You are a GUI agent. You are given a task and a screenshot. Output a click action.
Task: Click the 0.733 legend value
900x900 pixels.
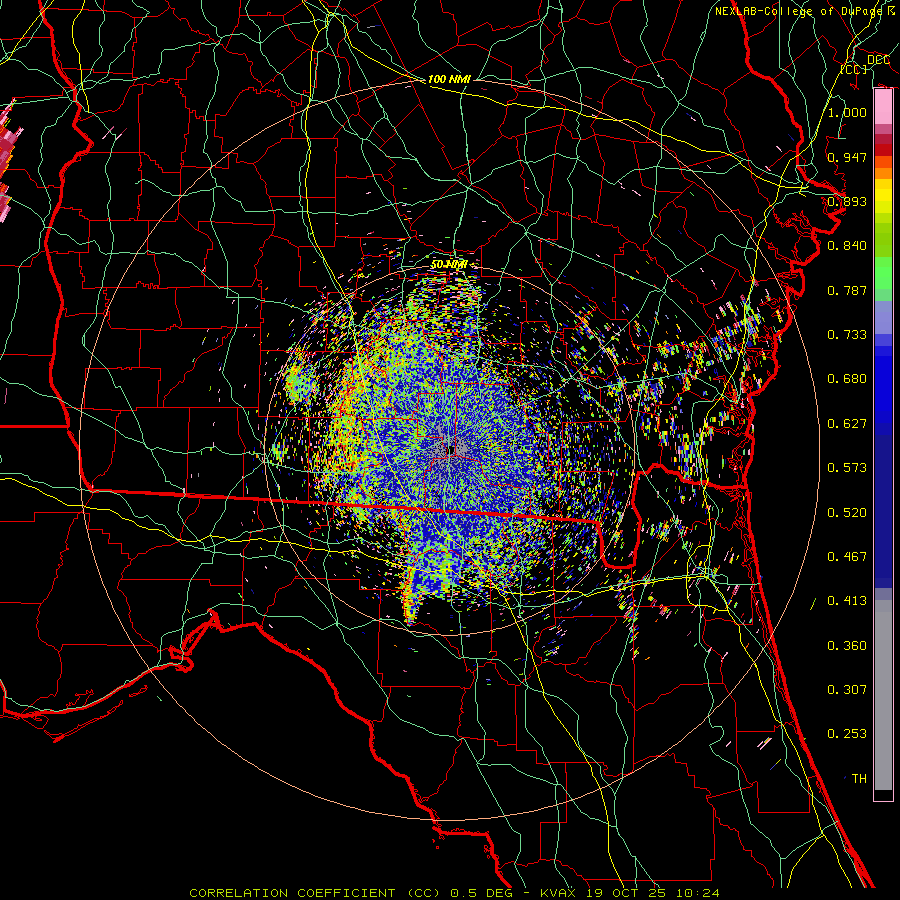point(847,335)
